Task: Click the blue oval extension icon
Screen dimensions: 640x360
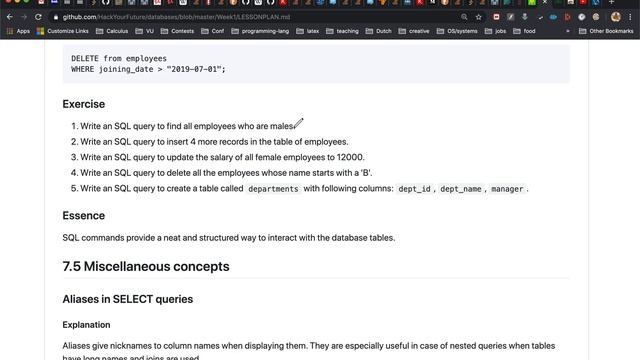Action: tap(553, 17)
